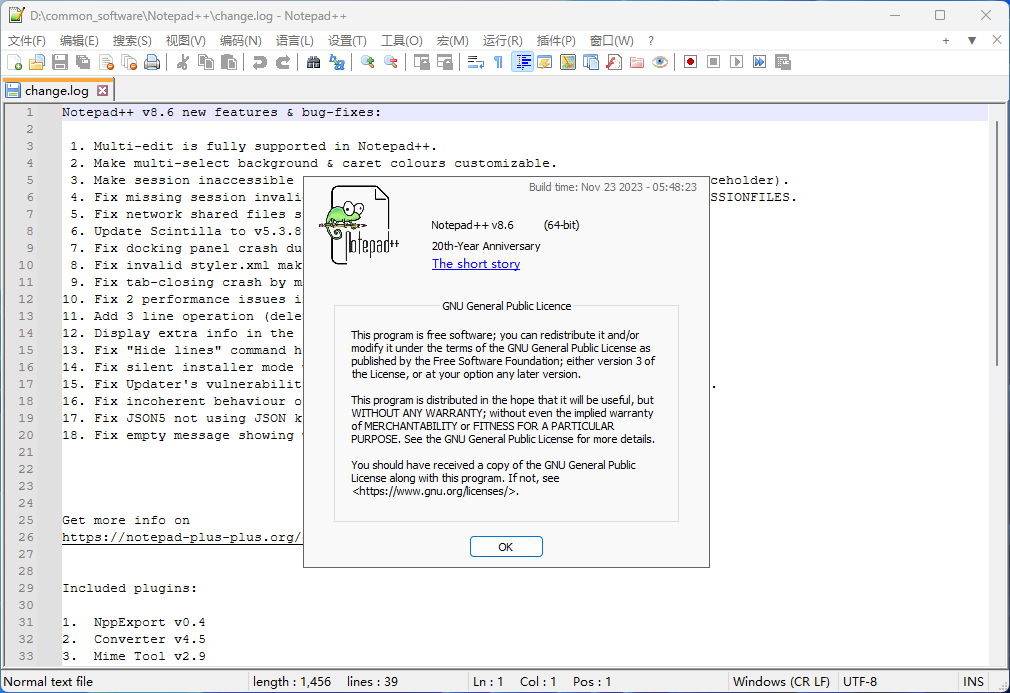Open the 文件(F) menu
Viewport: 1010px width, 693px height.
pos(27,41)
